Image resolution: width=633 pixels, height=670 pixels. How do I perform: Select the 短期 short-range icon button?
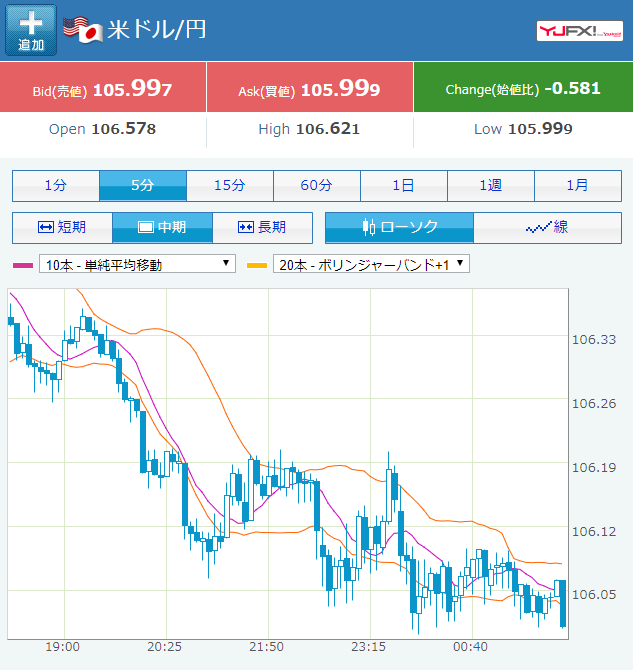(62, 227)
